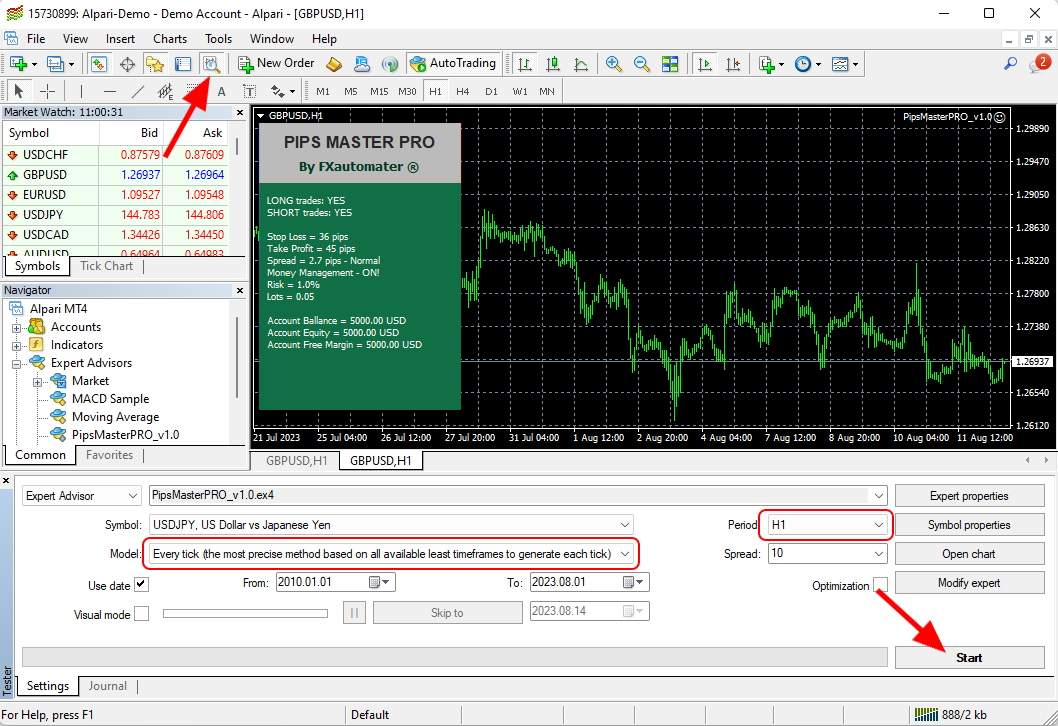1058x726 pixels.
Task: Open the notifications chat icon
Action: [1039, 63]
